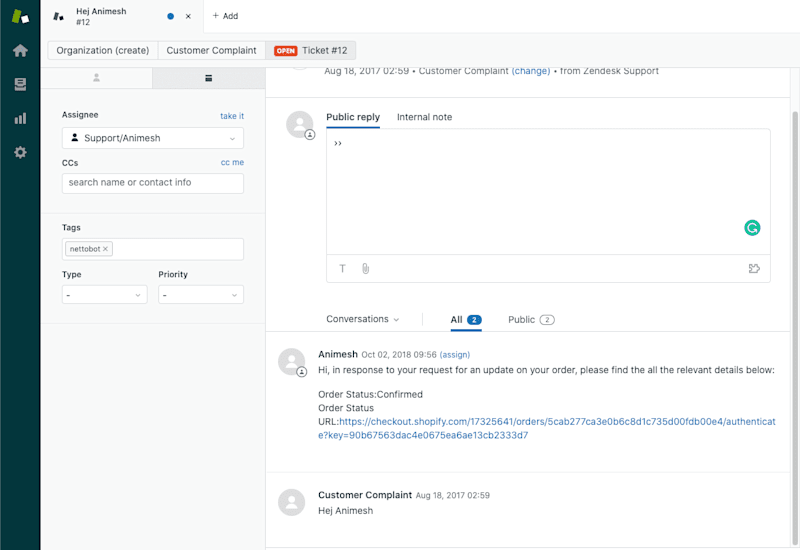Click the Grammarly icon in reply box

click(x=752, y=228)
